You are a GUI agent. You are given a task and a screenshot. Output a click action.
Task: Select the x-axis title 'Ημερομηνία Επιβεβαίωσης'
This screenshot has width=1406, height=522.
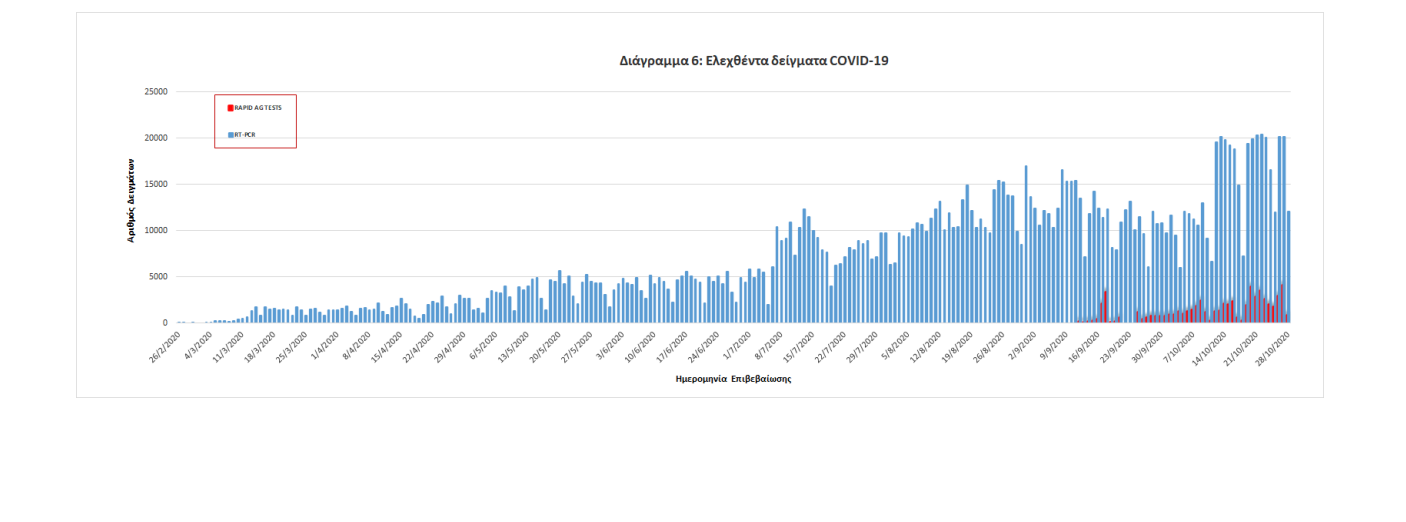tap(734, 379)
